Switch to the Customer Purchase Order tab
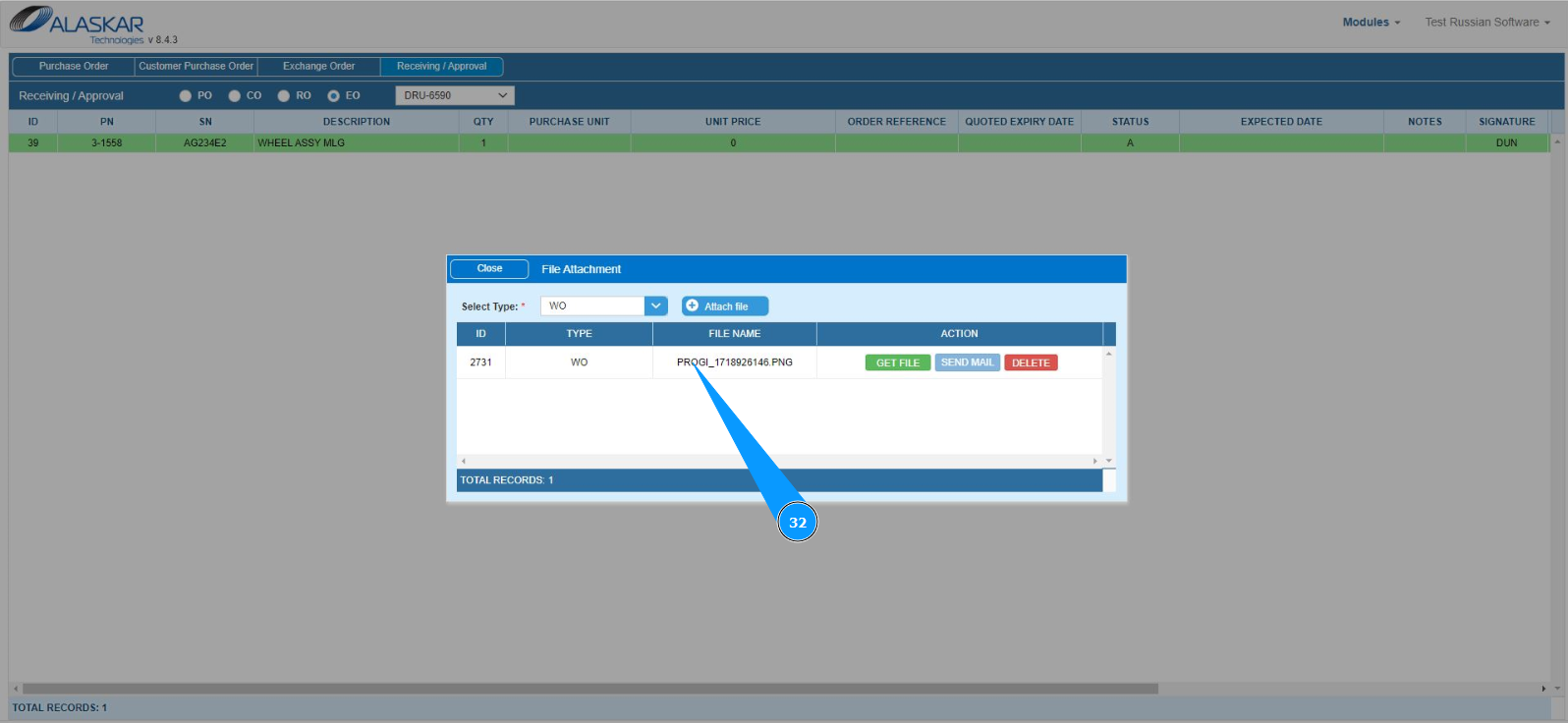 (196, 66)
